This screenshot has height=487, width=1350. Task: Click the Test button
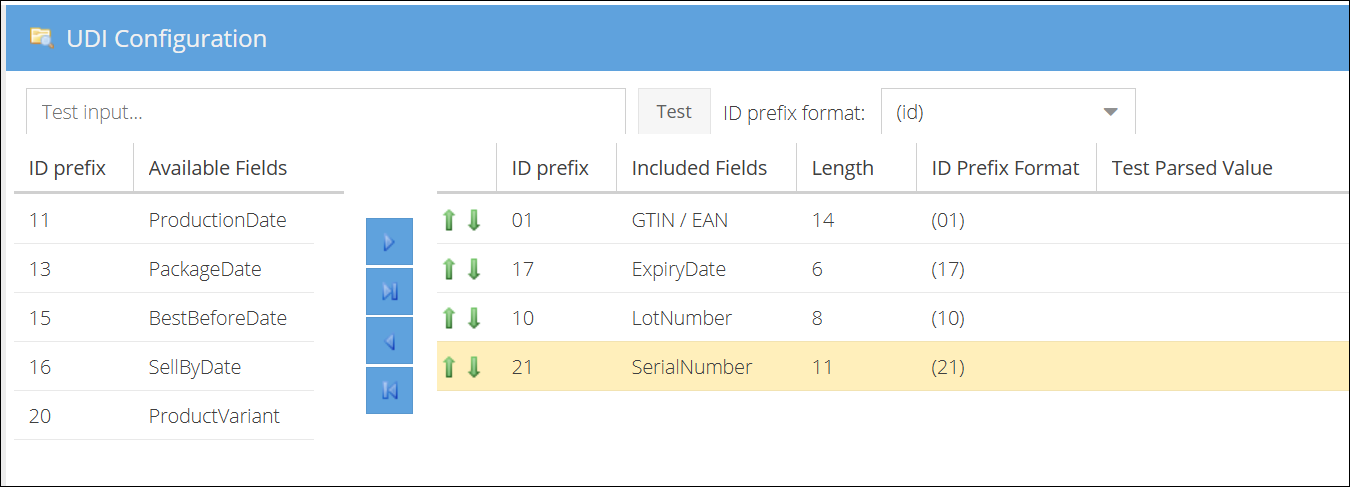tap(674, 111)
